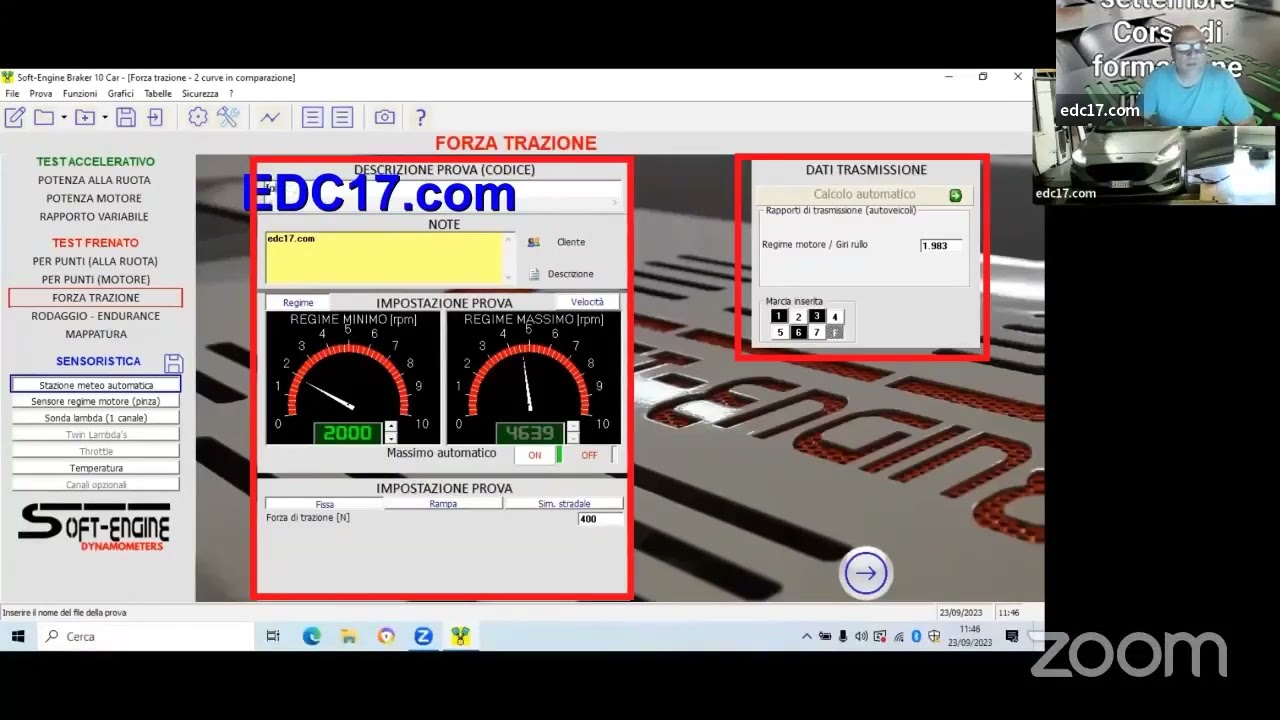The width and height of the screenshot is (1280, 720).
Task: Click the export/exit arrow toolbar icon
Action: click(155, 117)
